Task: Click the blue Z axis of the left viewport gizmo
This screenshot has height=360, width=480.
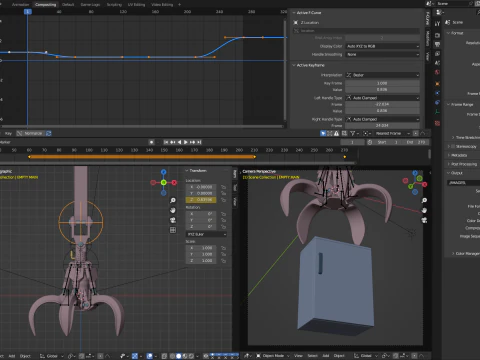Action: [x=163, y=172]
